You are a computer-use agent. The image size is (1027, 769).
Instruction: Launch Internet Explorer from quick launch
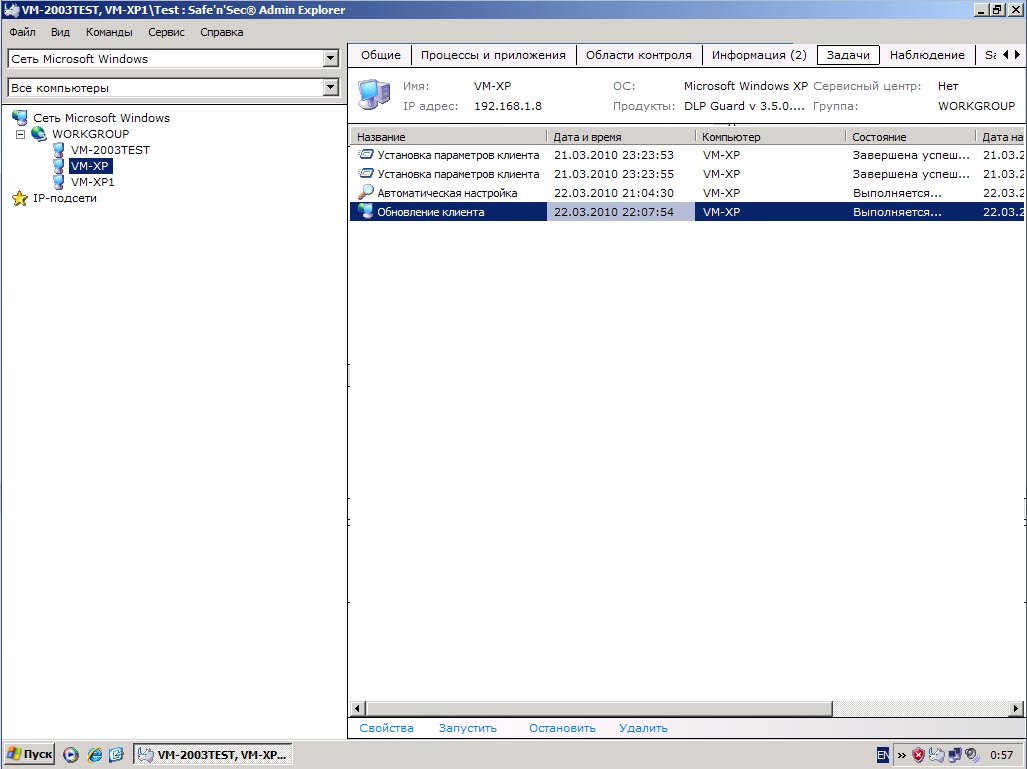95,755
